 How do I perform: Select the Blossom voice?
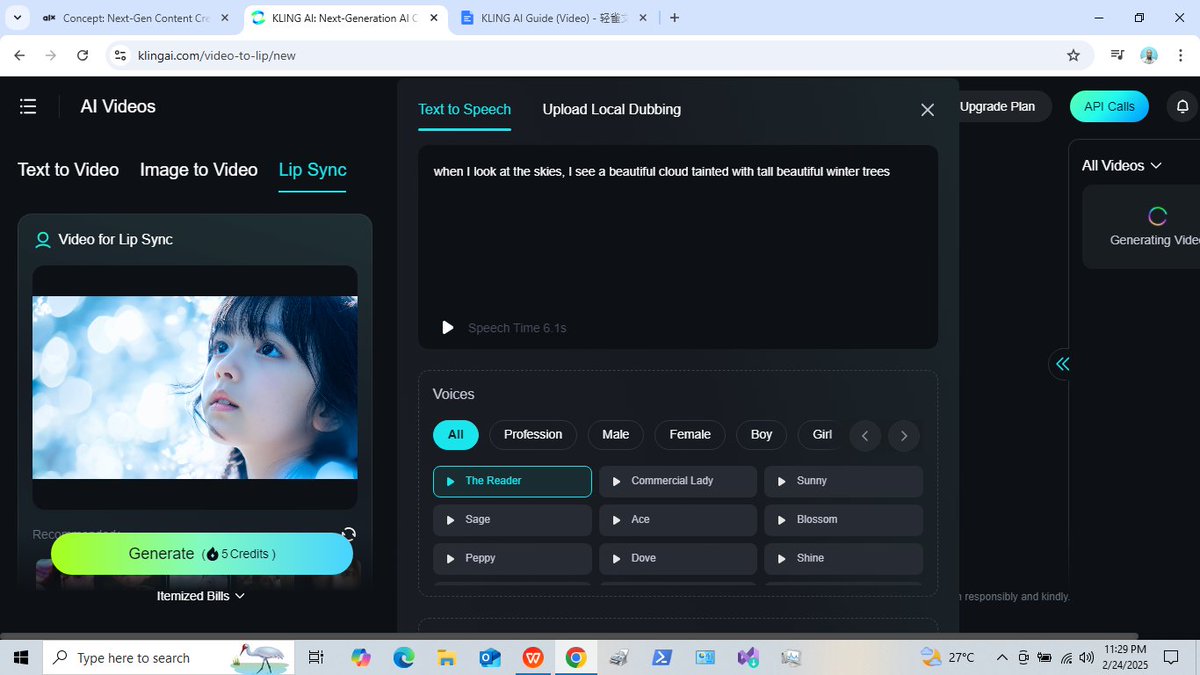click(x=843, y=520)
